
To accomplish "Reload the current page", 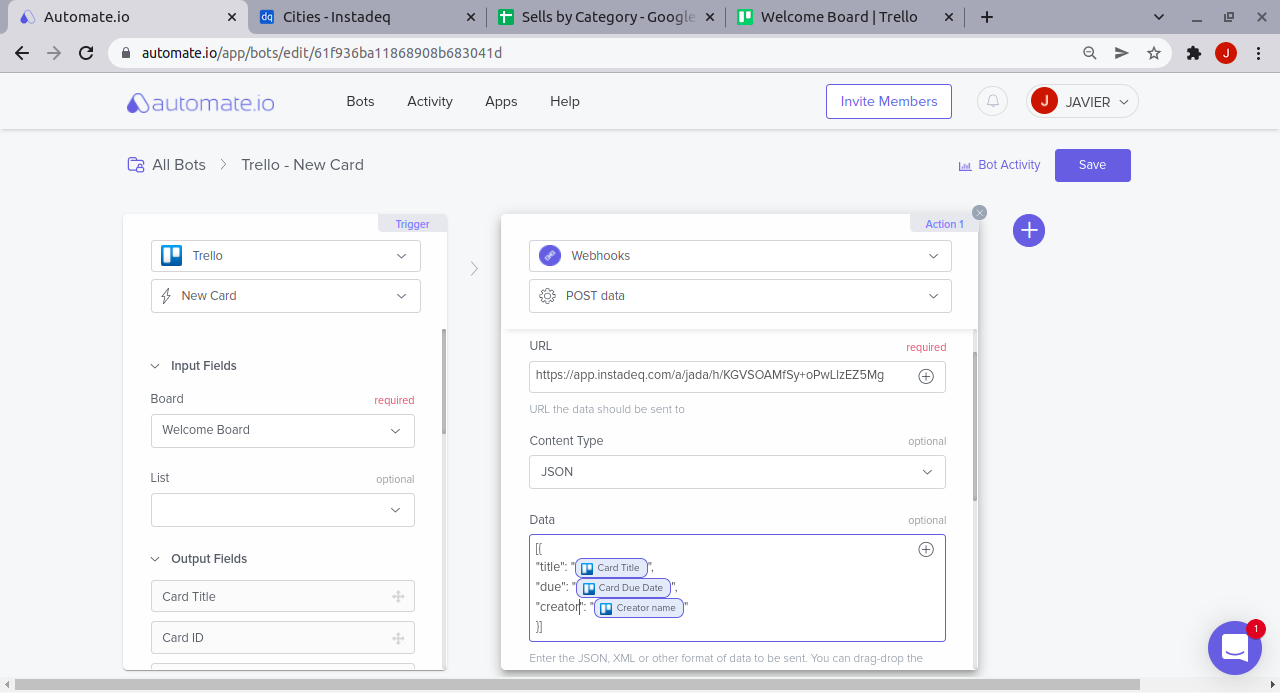I will [x=86, y=53].
